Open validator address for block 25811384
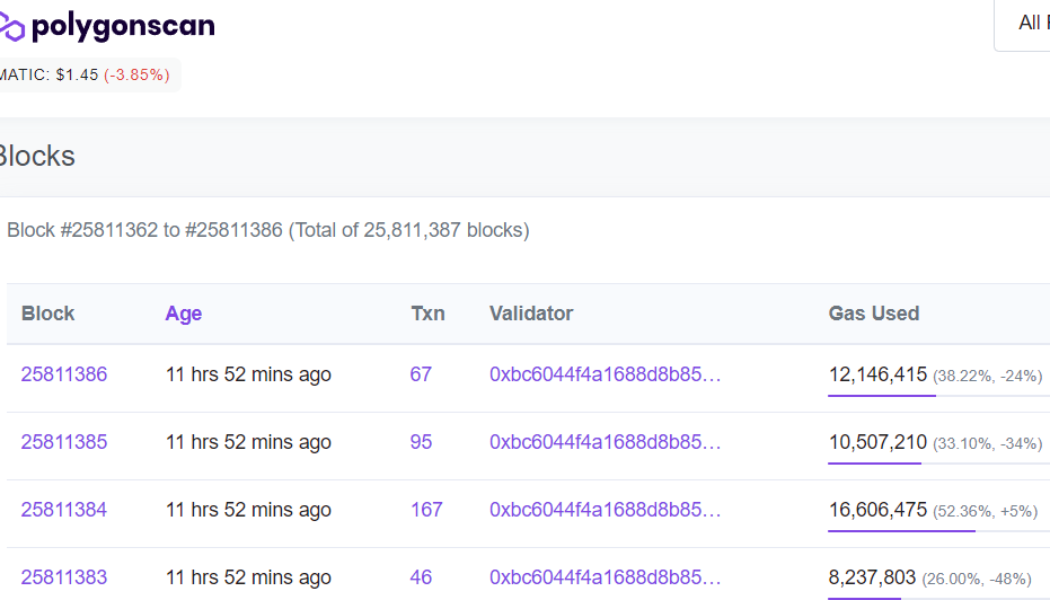Screen dimensions: 1050x600 click(605, 510)
